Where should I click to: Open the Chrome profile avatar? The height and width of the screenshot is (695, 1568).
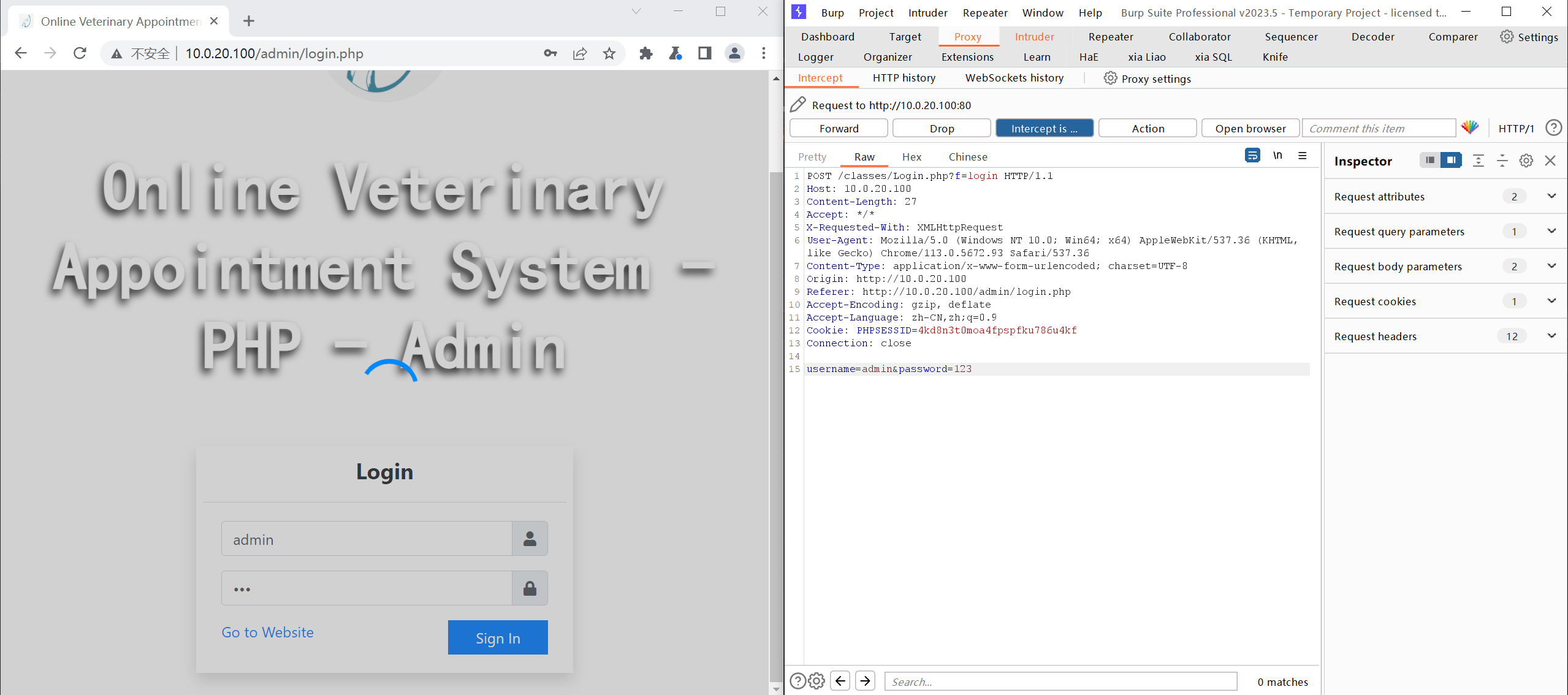[x=734, y=53]
